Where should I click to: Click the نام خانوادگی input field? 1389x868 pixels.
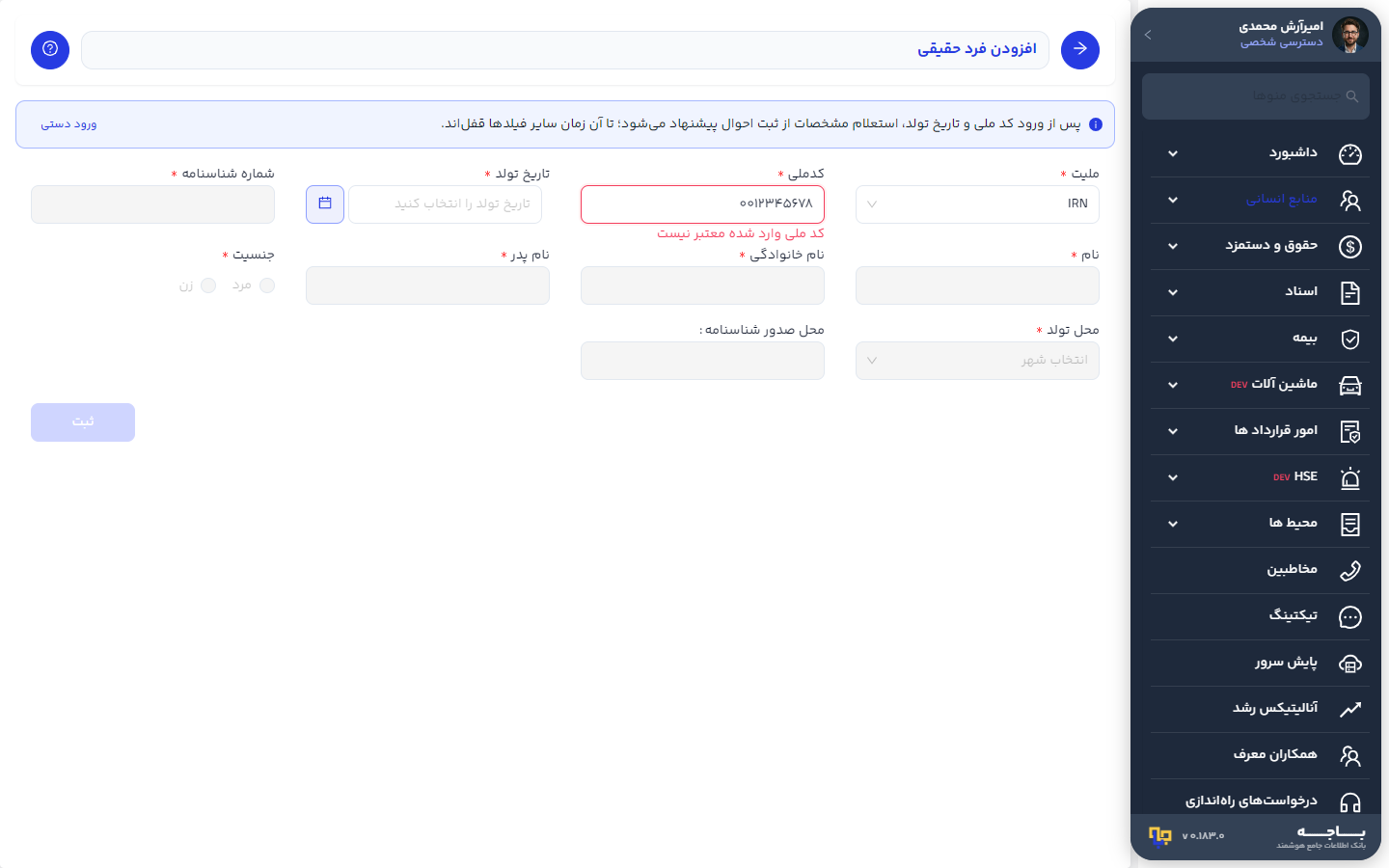[702, 285]
